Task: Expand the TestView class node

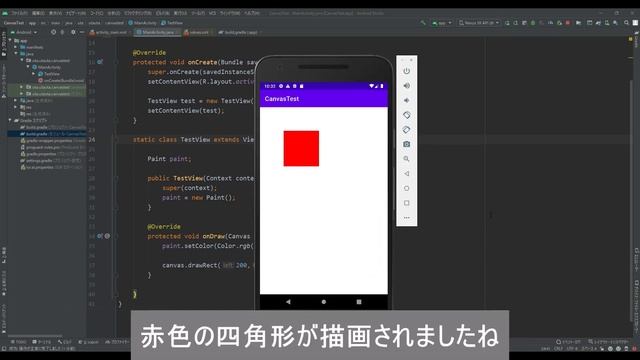Action: coord(33,74)
